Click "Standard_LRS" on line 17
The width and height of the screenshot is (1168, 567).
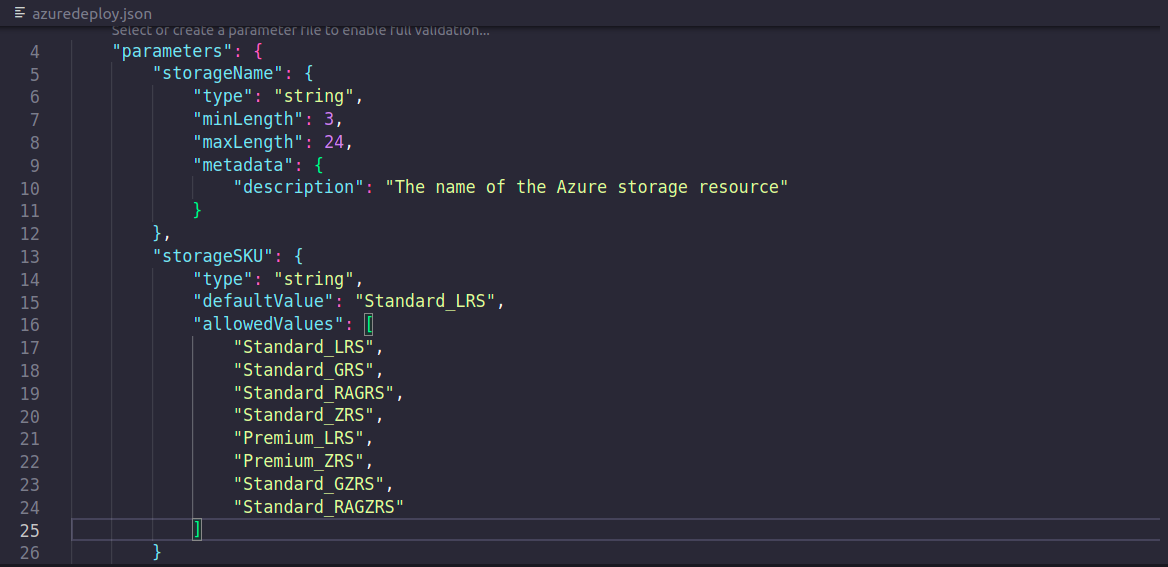(x=304, y=347)
